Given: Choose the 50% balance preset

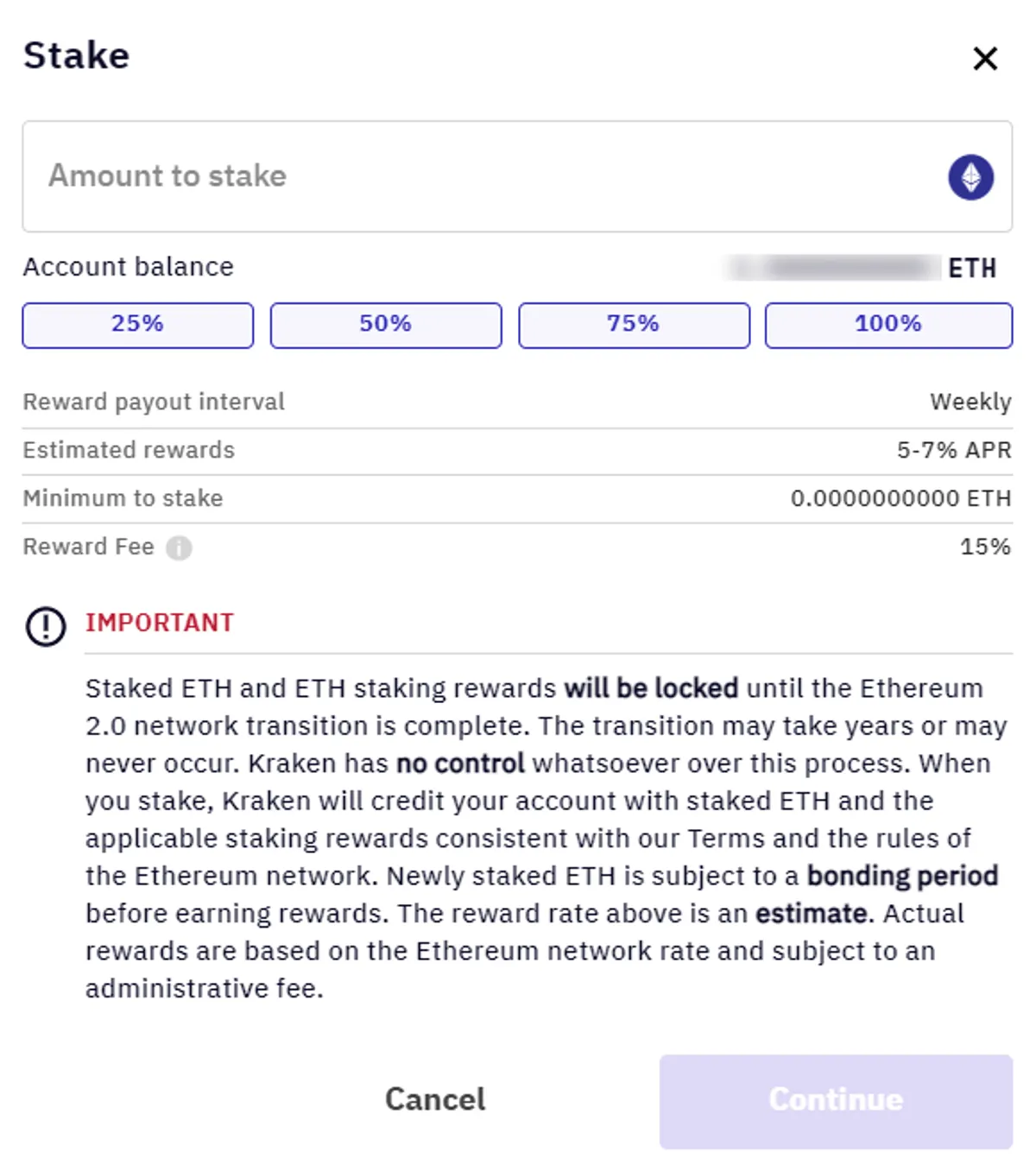Looking at the screenshot, I should click(x=386, y=325).
